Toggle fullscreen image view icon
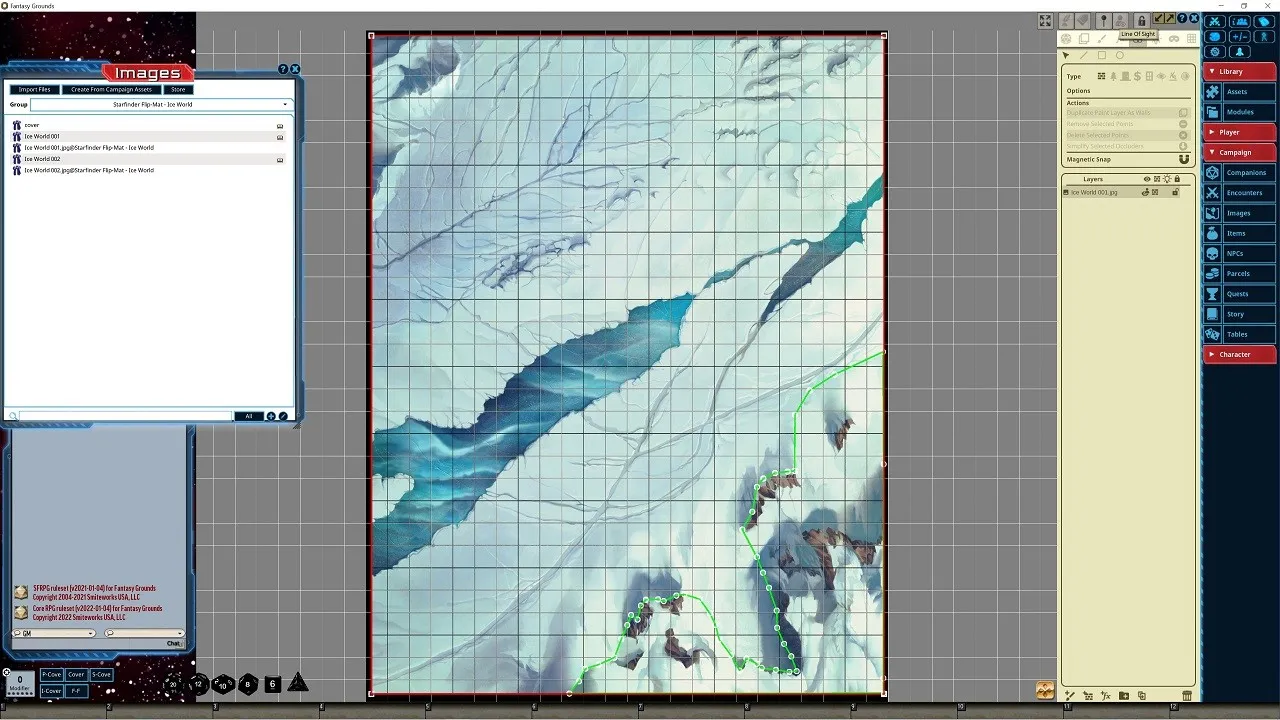Screen dimensions: 1280x720 click(x=1045, y=20)
